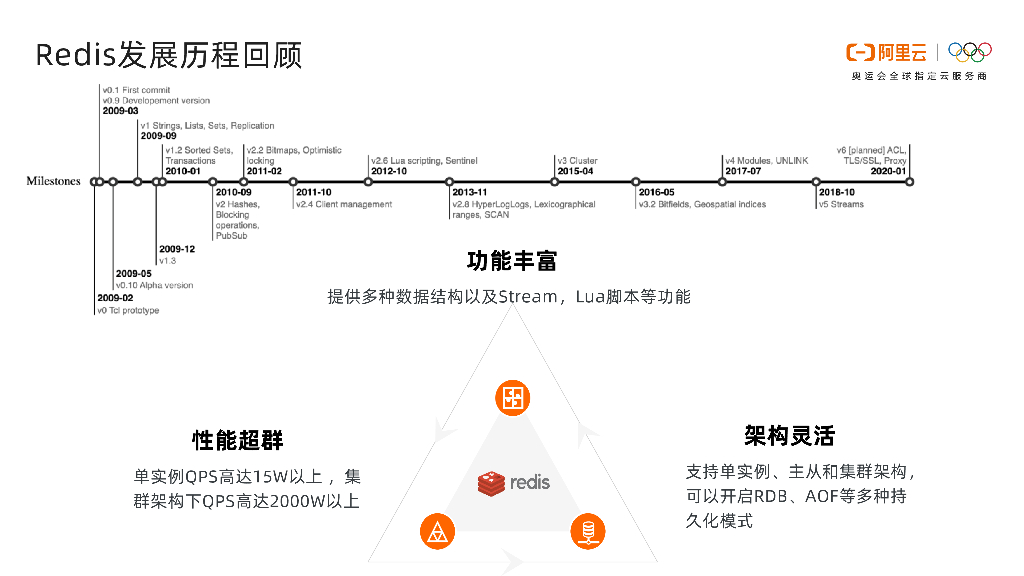This screenshot has width=1024, height=576.
Task: Click the text 提供多种数据结构以及Stream
Action: click(442, 296)
